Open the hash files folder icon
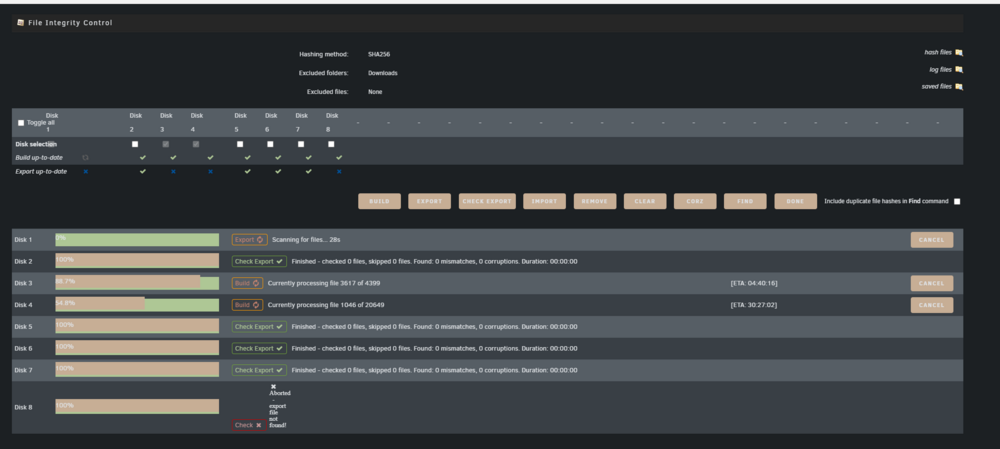 (959, 53)
